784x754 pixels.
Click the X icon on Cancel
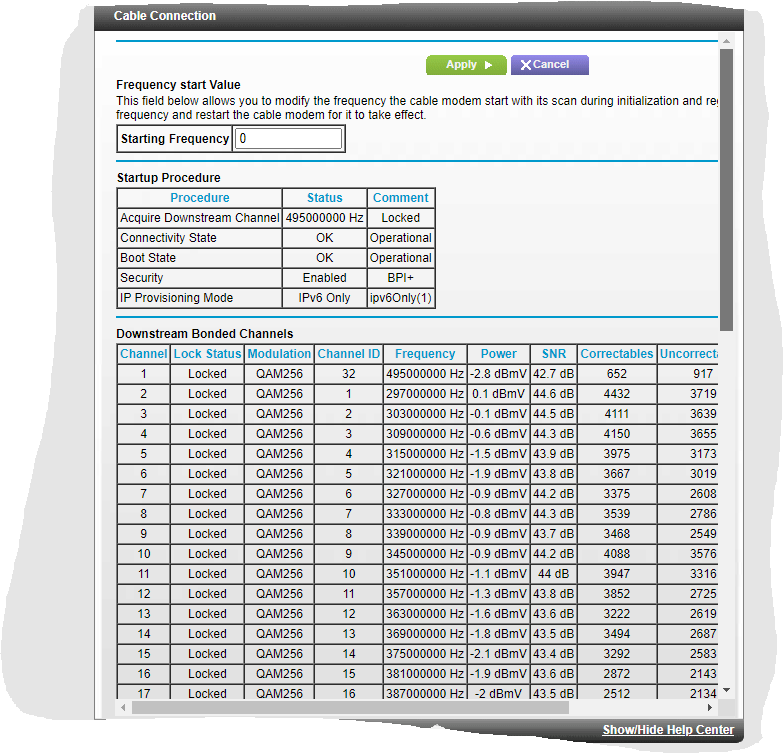coord(526,65)
